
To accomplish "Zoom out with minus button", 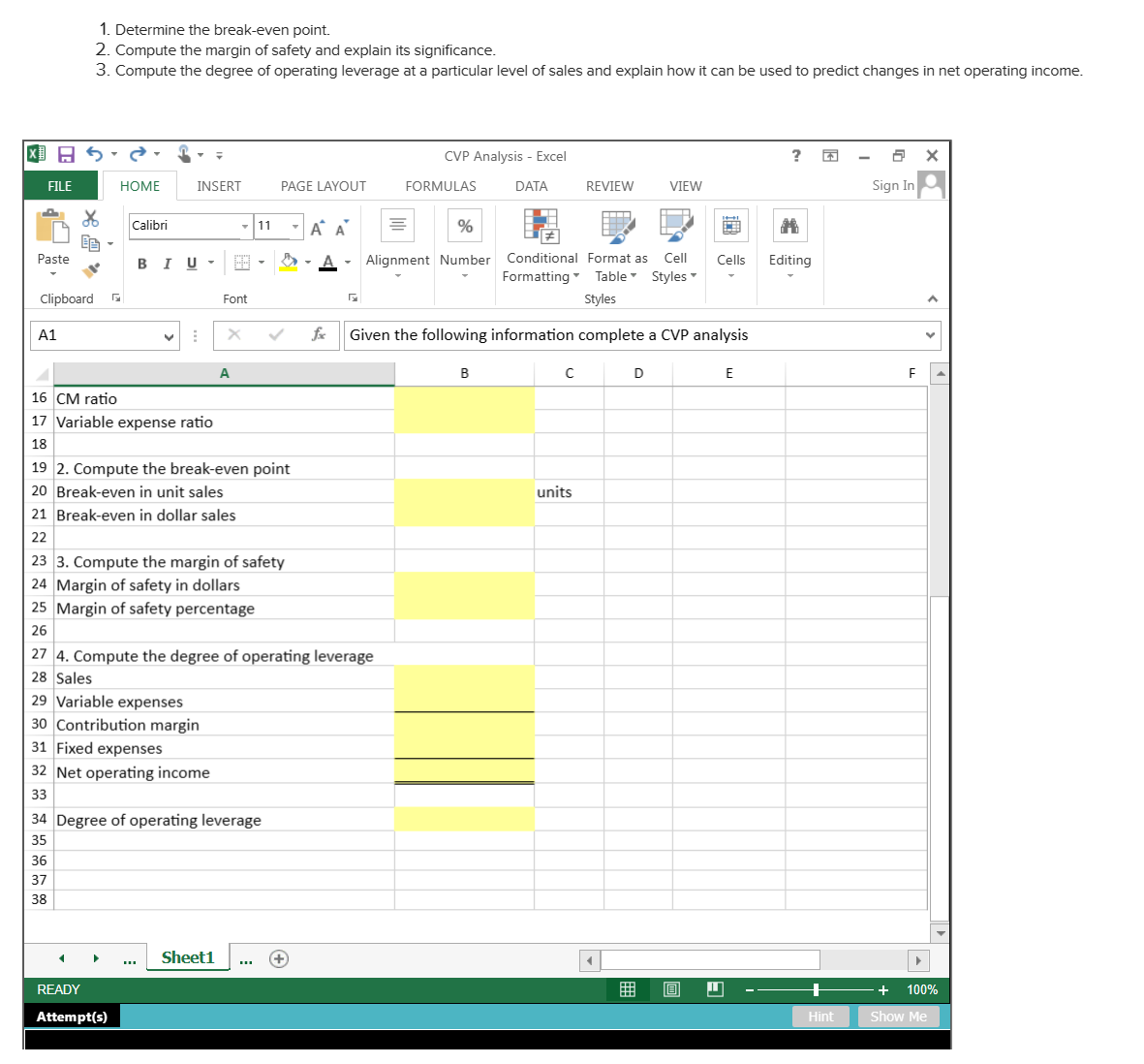I will 750,990.
